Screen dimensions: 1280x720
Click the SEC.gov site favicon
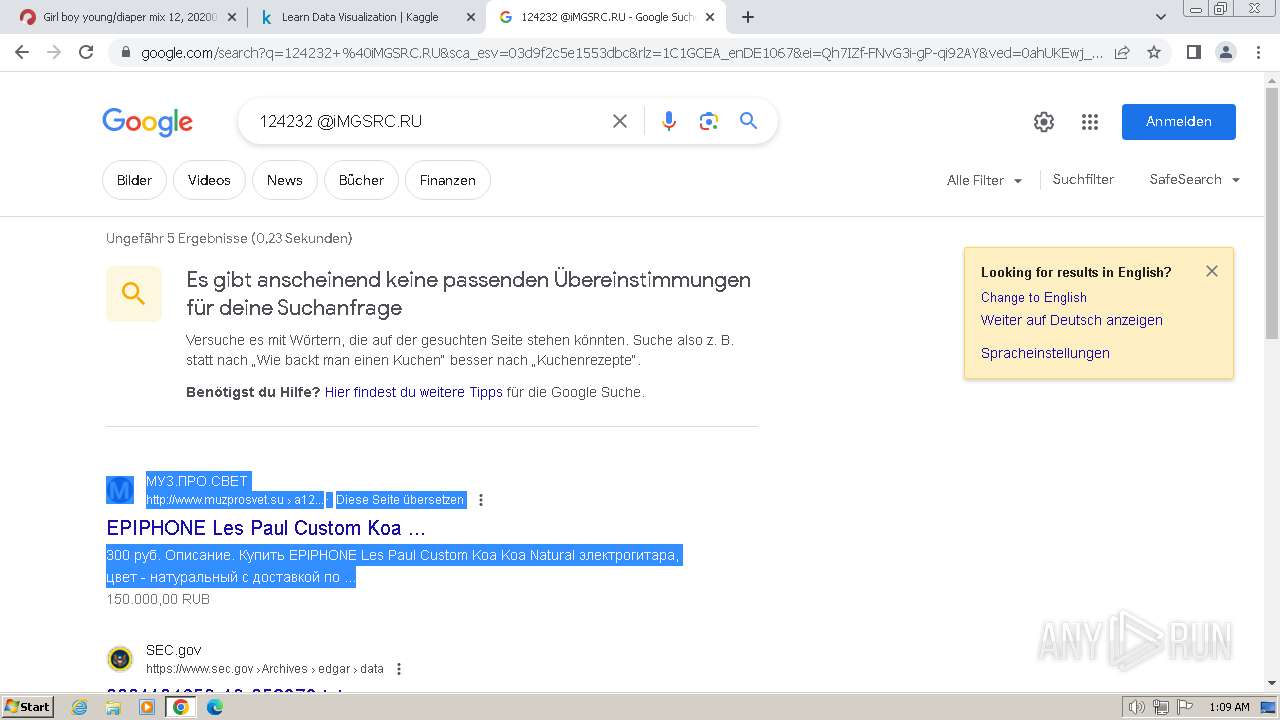pos(120,659)
